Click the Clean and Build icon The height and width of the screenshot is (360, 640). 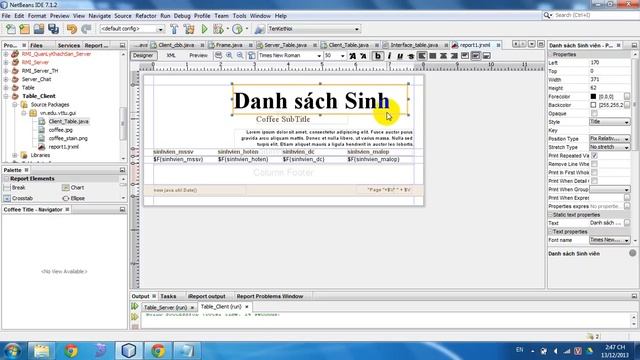click(x=189, y=29)
